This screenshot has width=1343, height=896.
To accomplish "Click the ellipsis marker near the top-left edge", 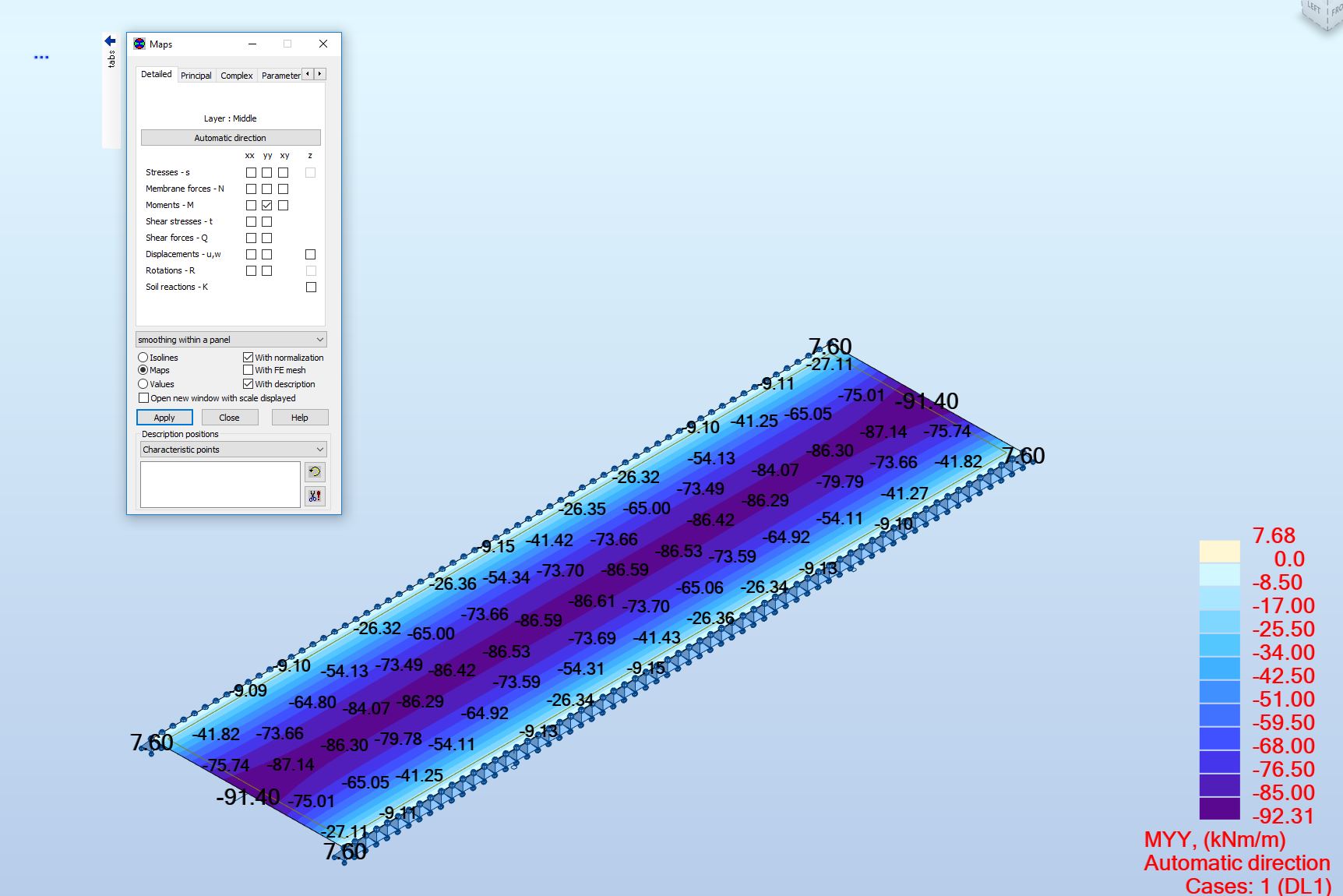I will pos(41,56).
